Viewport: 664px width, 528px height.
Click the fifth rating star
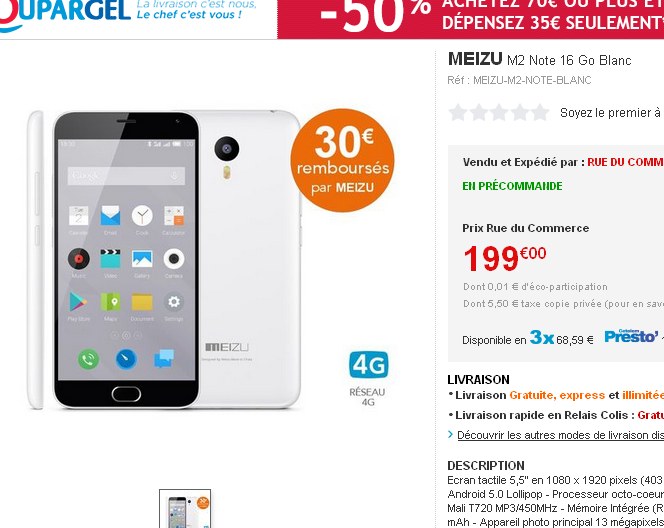click(540, 113)
